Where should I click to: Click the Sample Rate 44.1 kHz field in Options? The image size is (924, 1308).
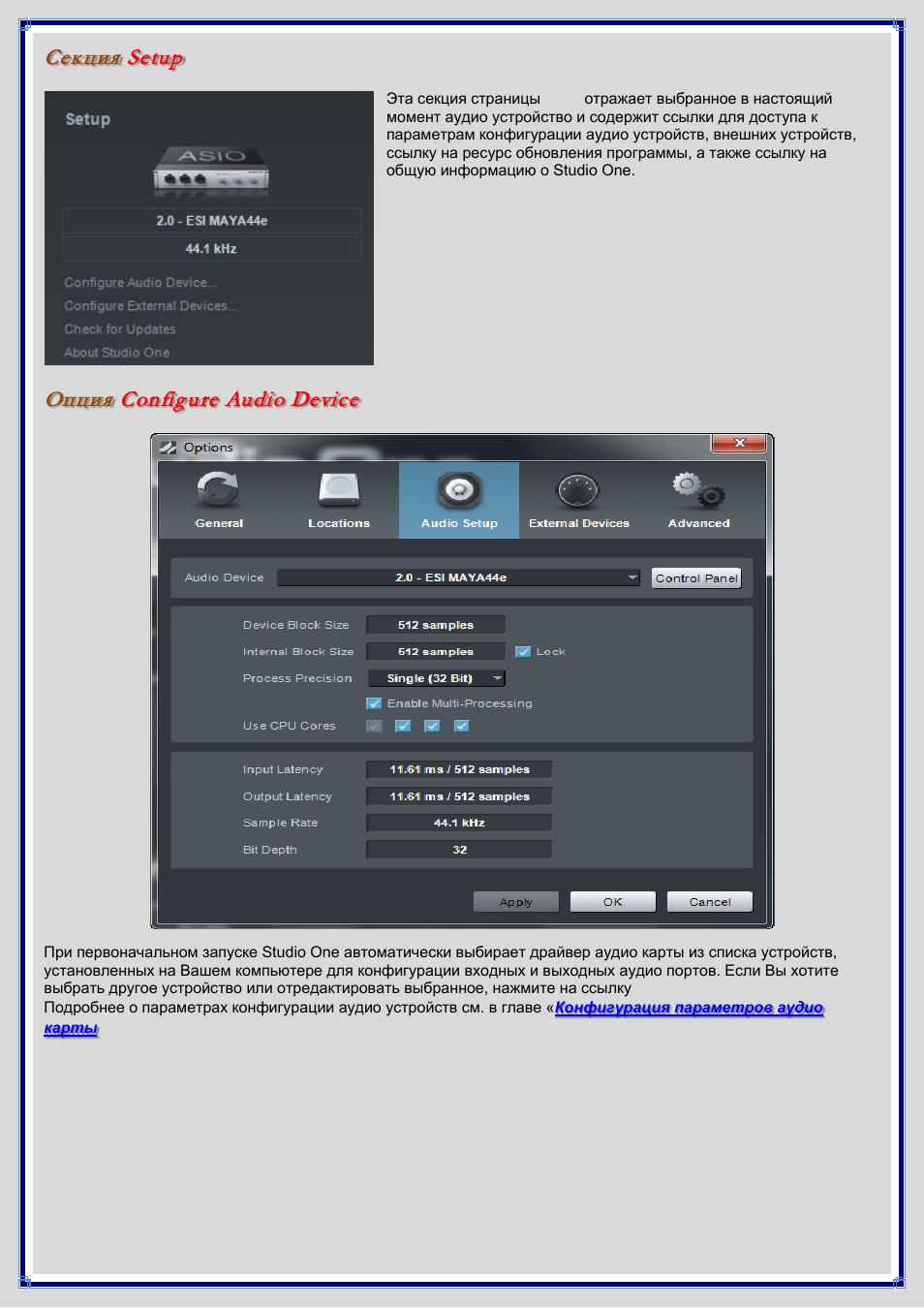tap(459, 823)
